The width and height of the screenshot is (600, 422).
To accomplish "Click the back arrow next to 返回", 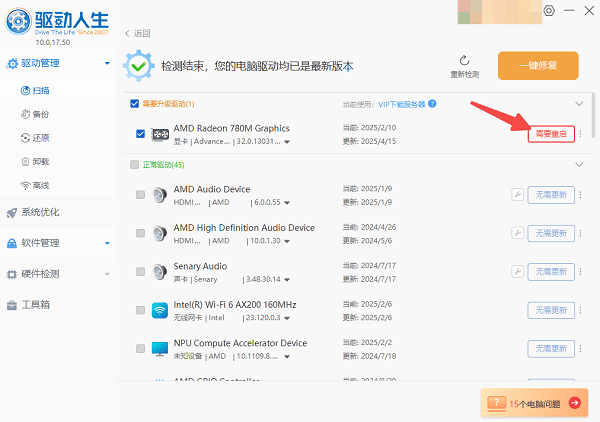I will tap(127, 33).
